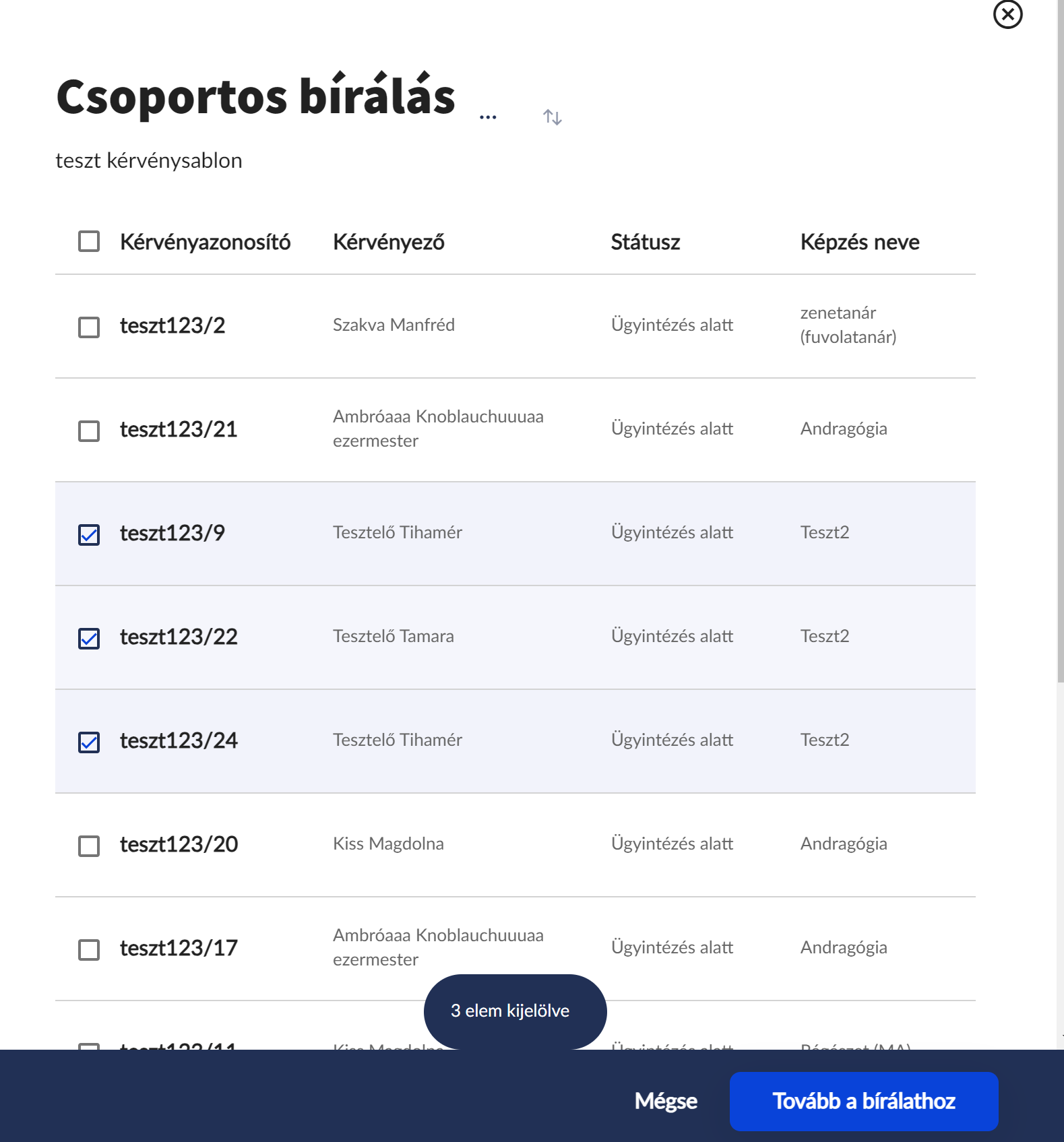Open the three-dot more options menu

pyautogui.click(x=488, y=117)
